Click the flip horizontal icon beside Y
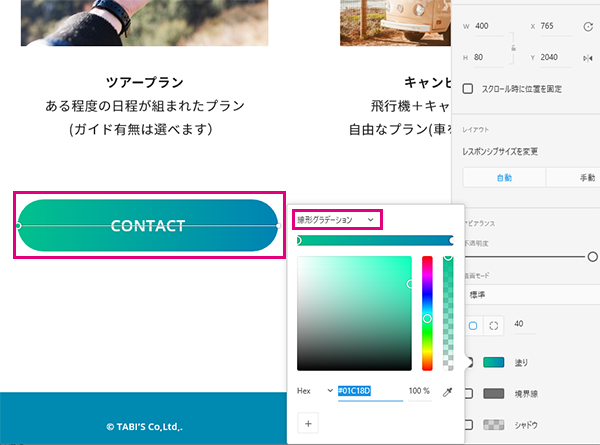Viewport: 600px width, 445px height. 590,58
